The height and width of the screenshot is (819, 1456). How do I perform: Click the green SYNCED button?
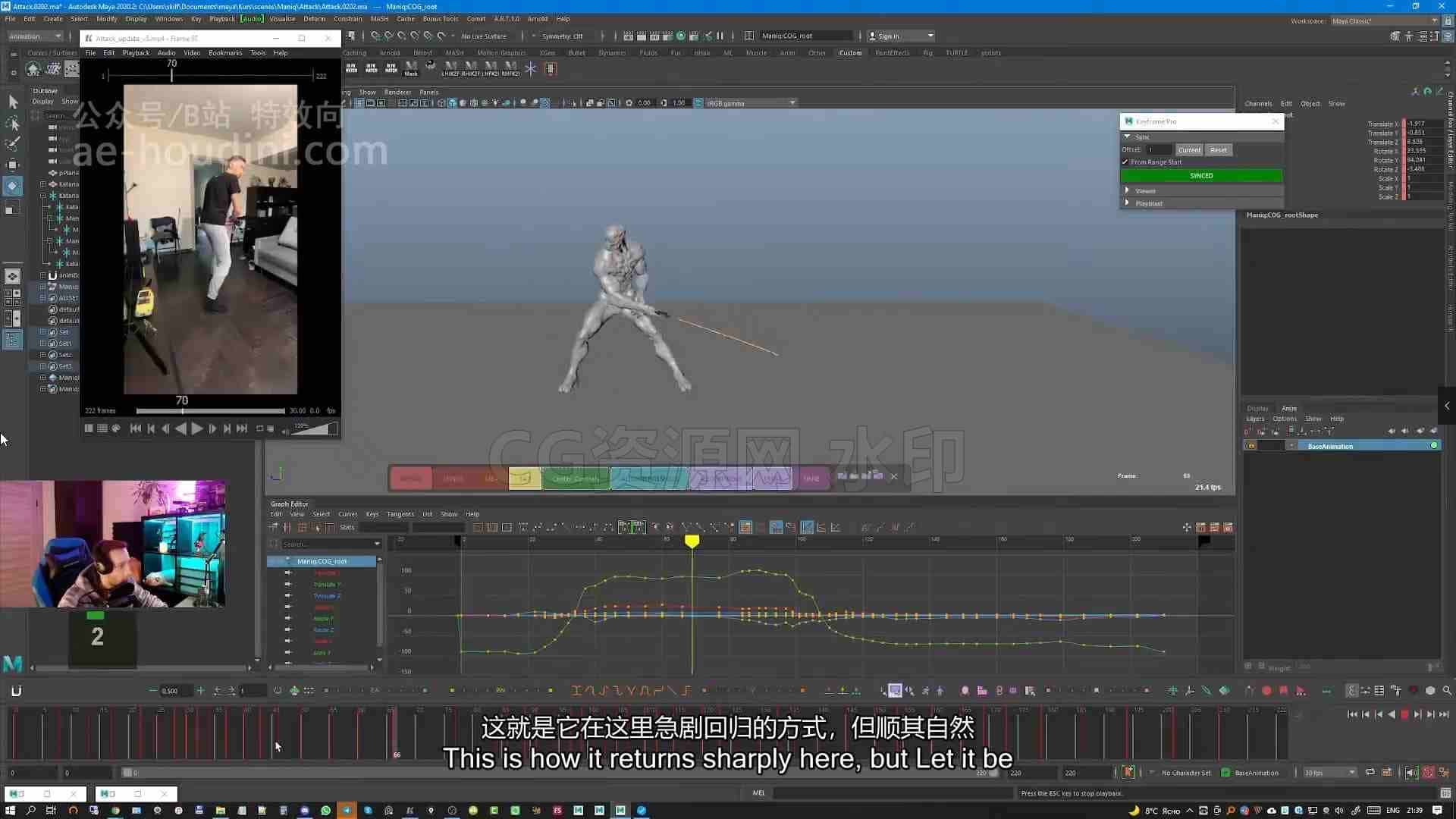[x=1201, y=175]
